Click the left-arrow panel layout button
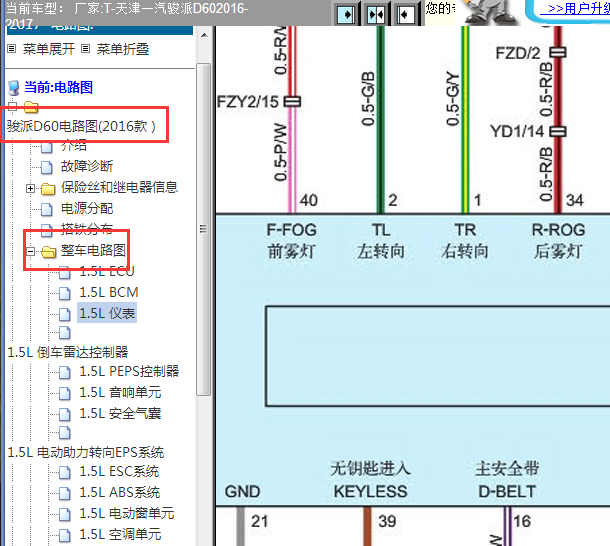The image size is (610, 546). (x=405, y=15)
